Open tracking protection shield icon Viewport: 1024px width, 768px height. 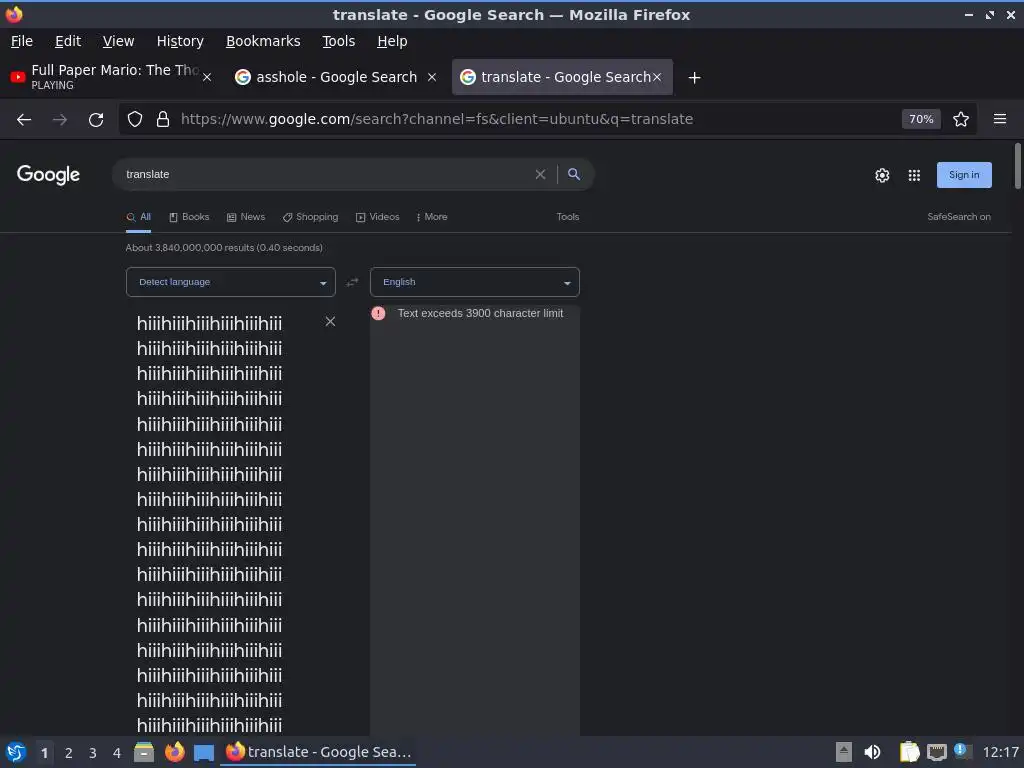(x=135, y=120)
